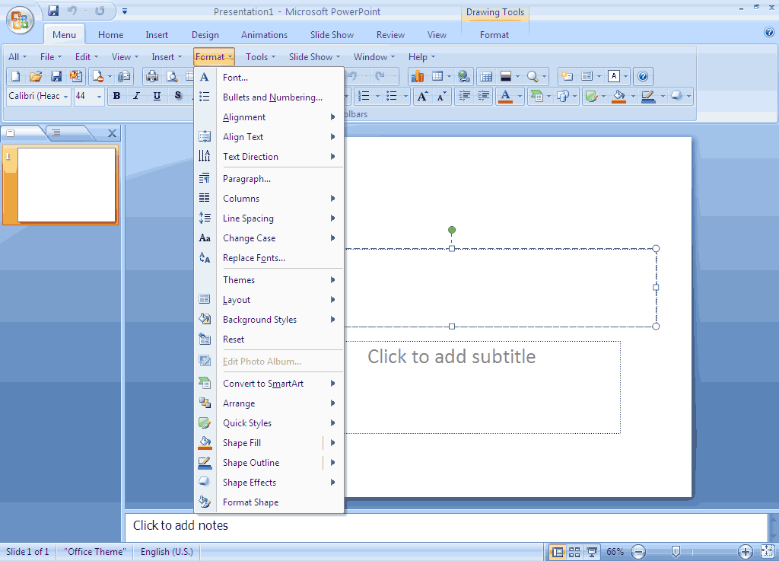
Task: Open the Font Color dropdown arrow
Action: point(520,96)
